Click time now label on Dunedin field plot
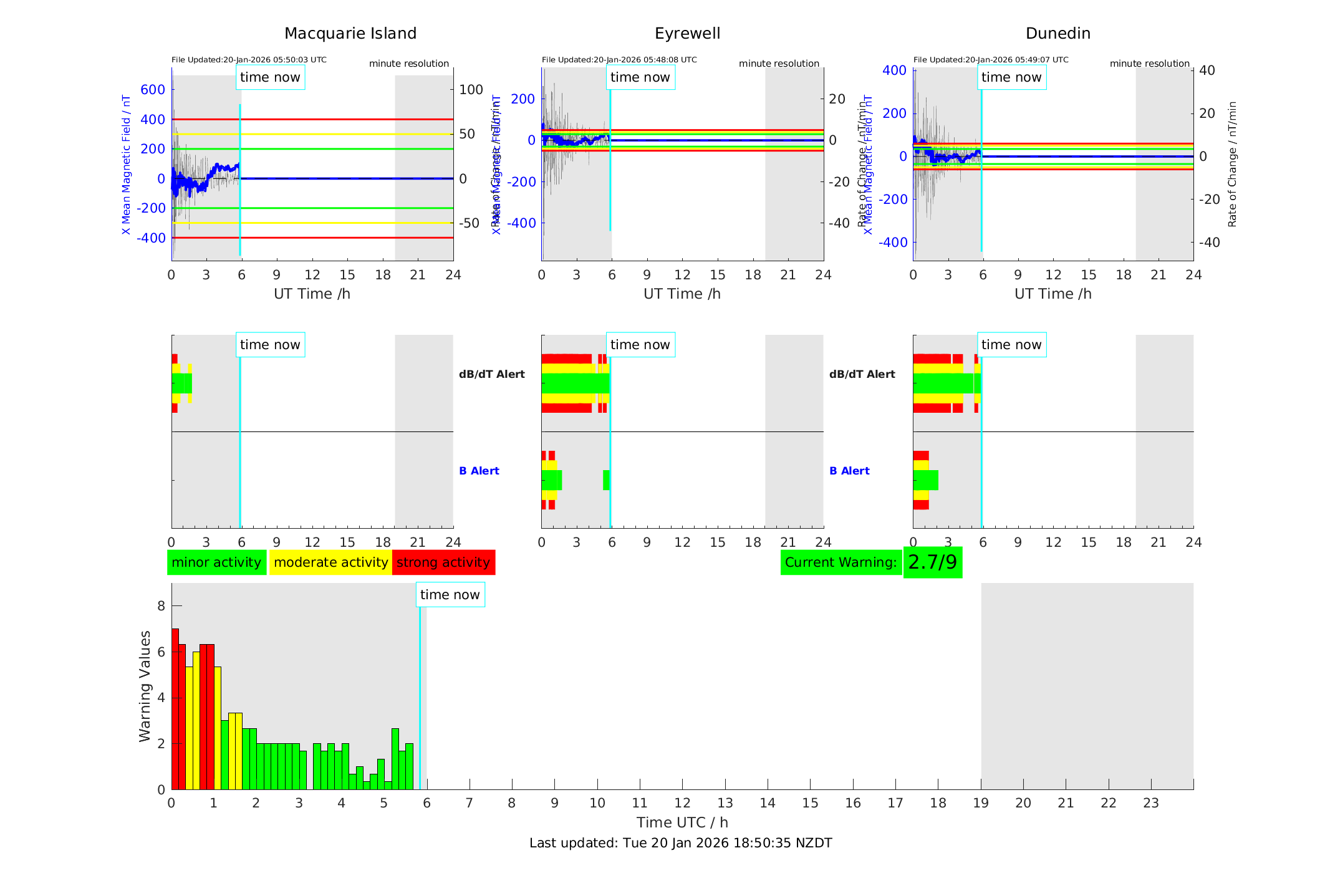 [x=1011, y=77]
